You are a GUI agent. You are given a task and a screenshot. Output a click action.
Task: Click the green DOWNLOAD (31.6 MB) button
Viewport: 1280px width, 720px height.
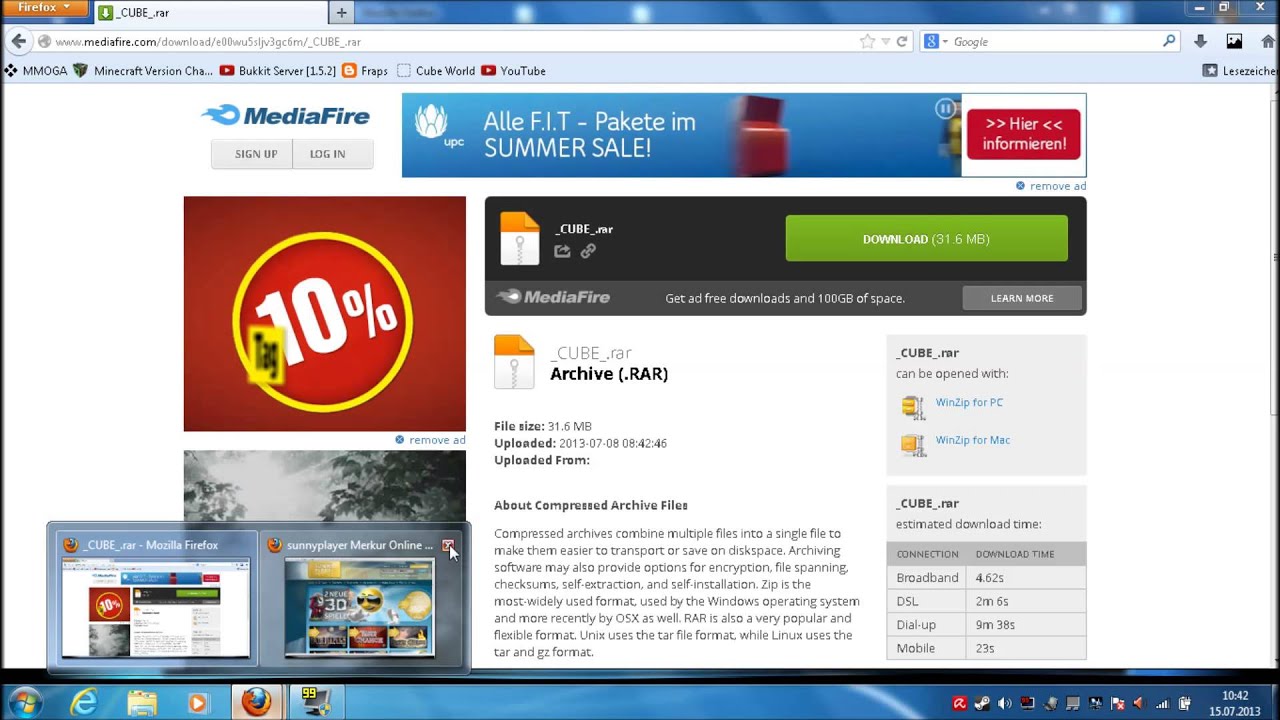click(x=926, y=239)
